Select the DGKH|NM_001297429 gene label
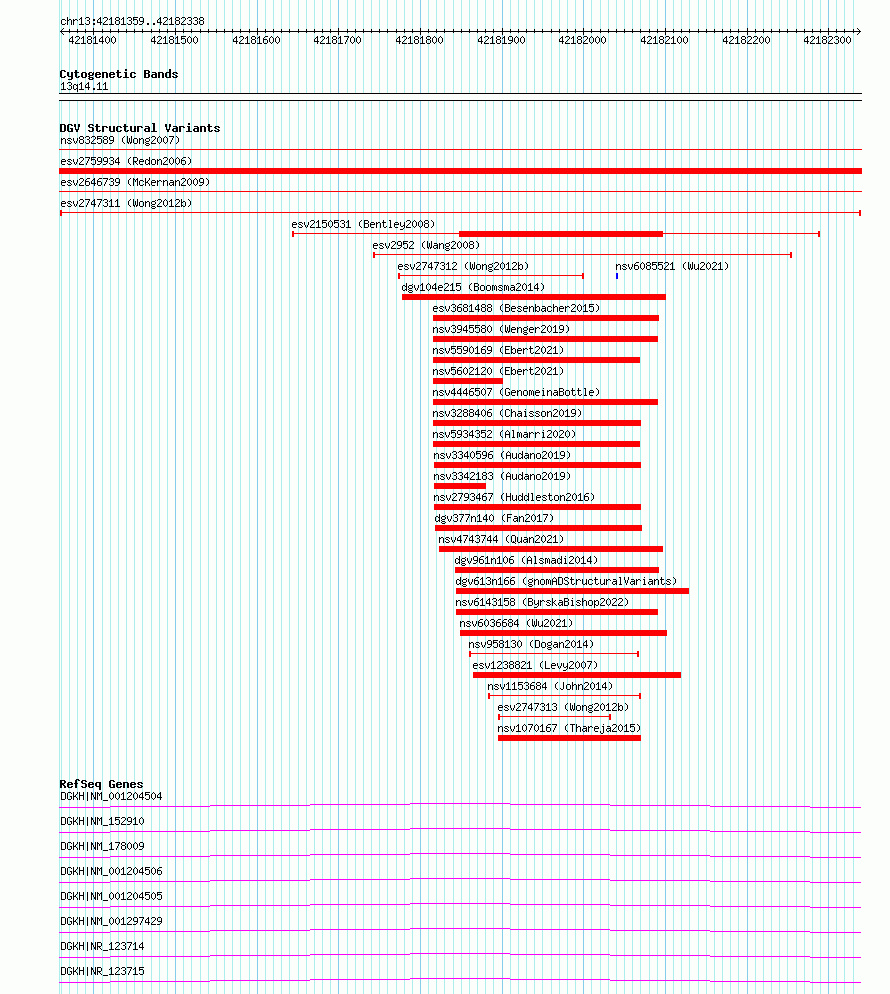The height and width of the screenshot is (994, 890). [x=111, y=920]
